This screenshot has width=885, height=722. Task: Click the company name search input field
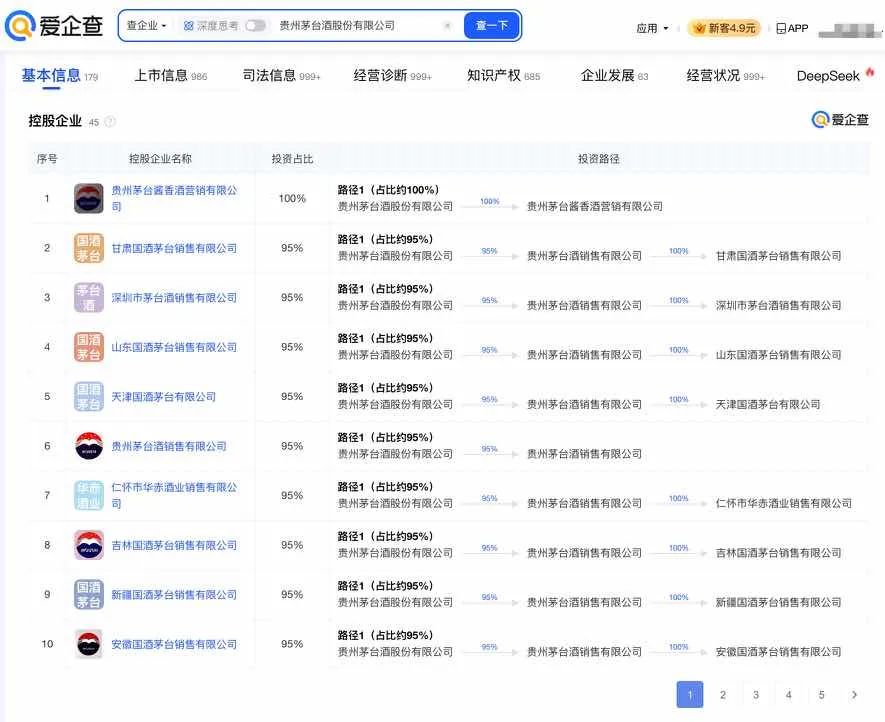355,26
